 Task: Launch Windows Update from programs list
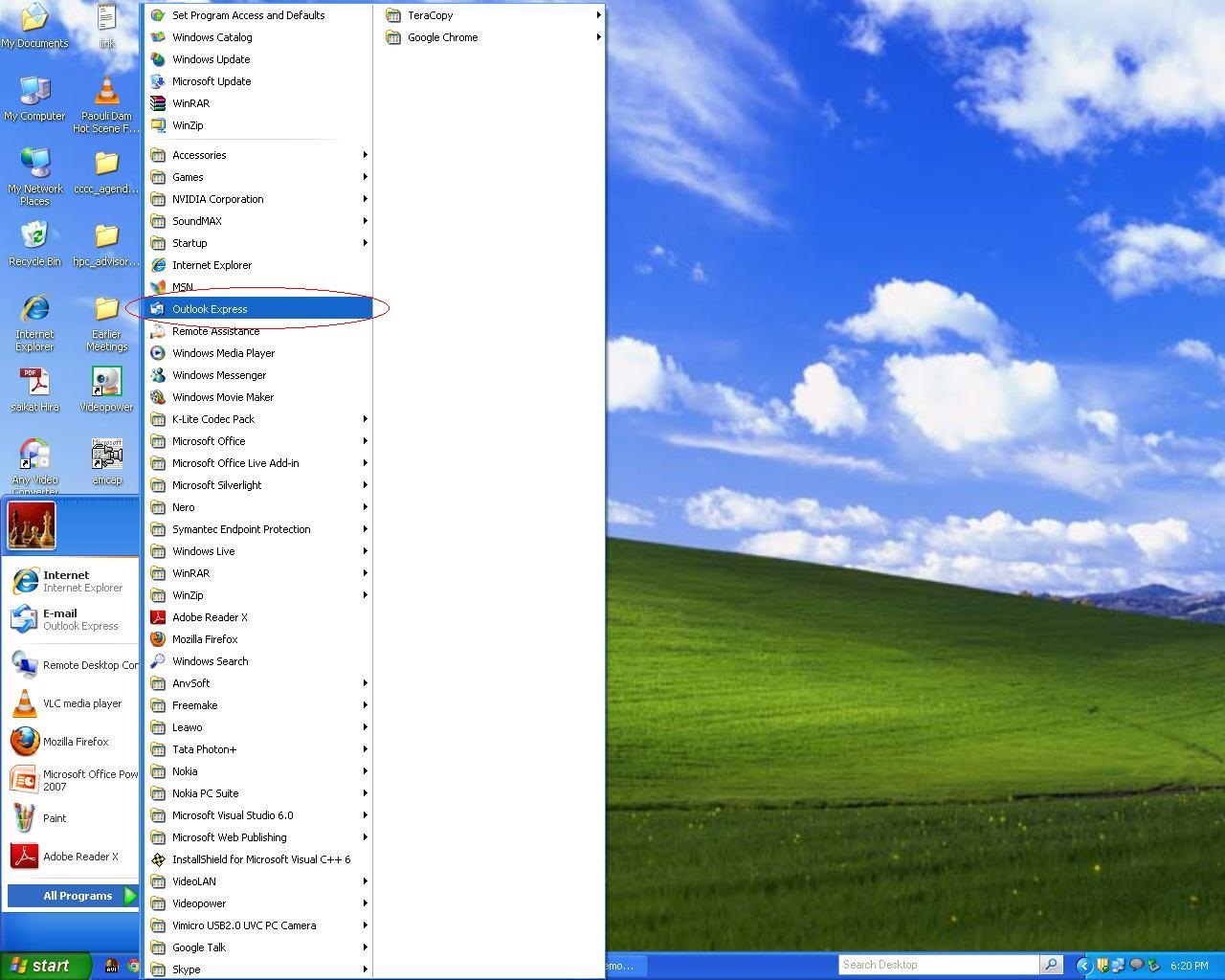pos(259,59)
